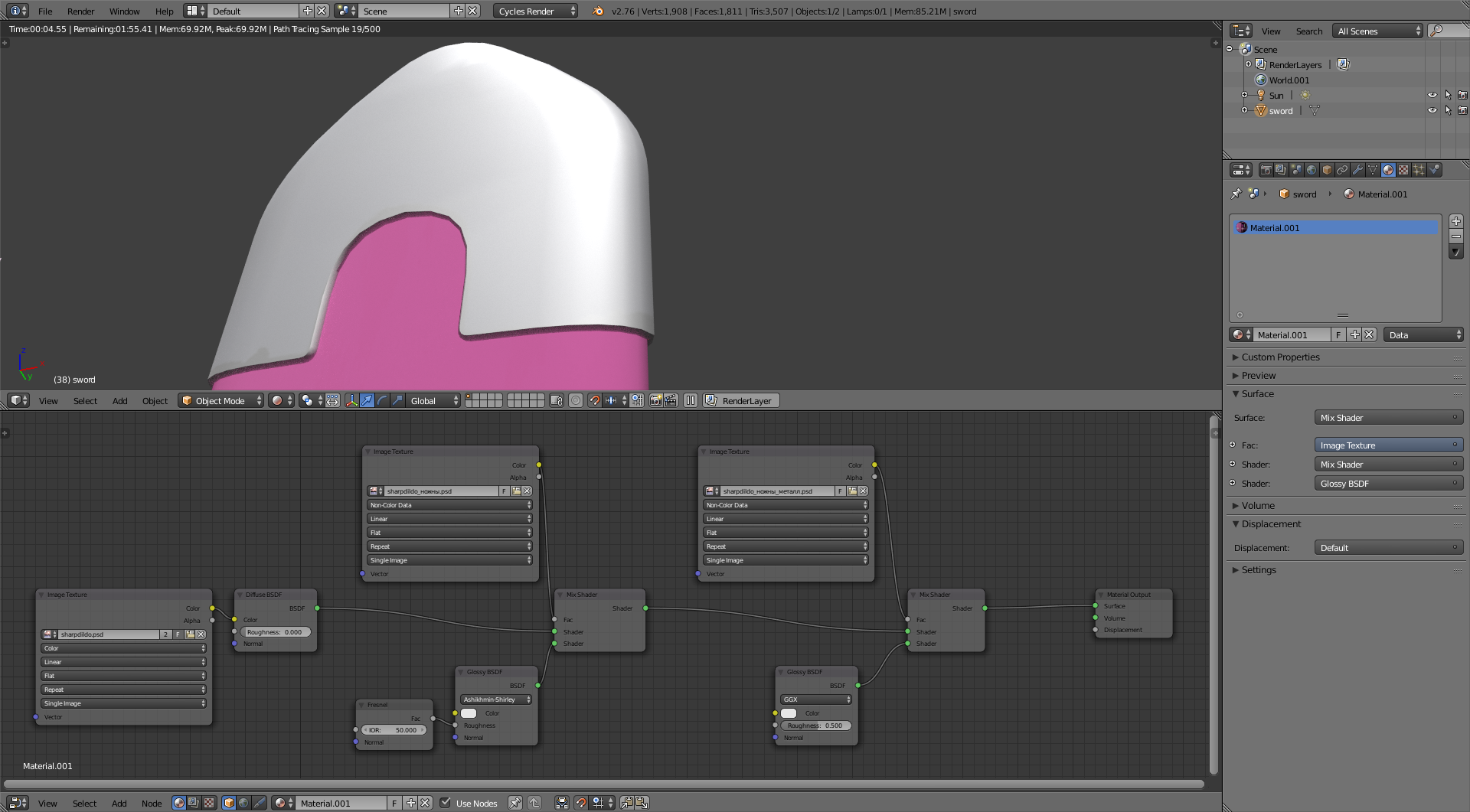The width and height of the screenshot is (1470, 812).
Task: Open the Node menu in node editor
Action: (152, 804)
